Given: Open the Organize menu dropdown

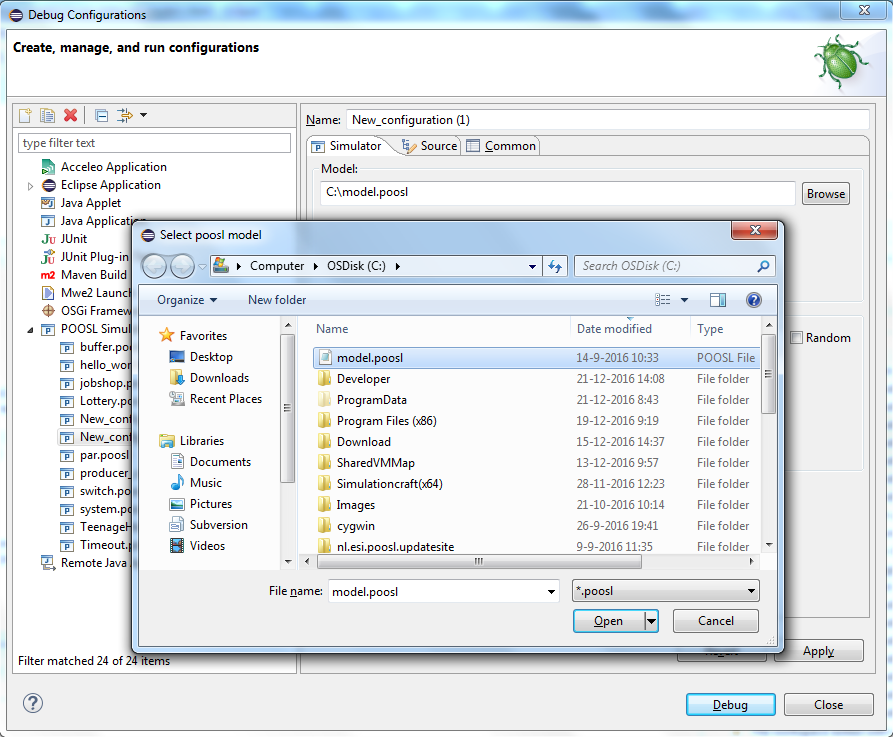Looking at the screenshot, I should coord(187,300).
